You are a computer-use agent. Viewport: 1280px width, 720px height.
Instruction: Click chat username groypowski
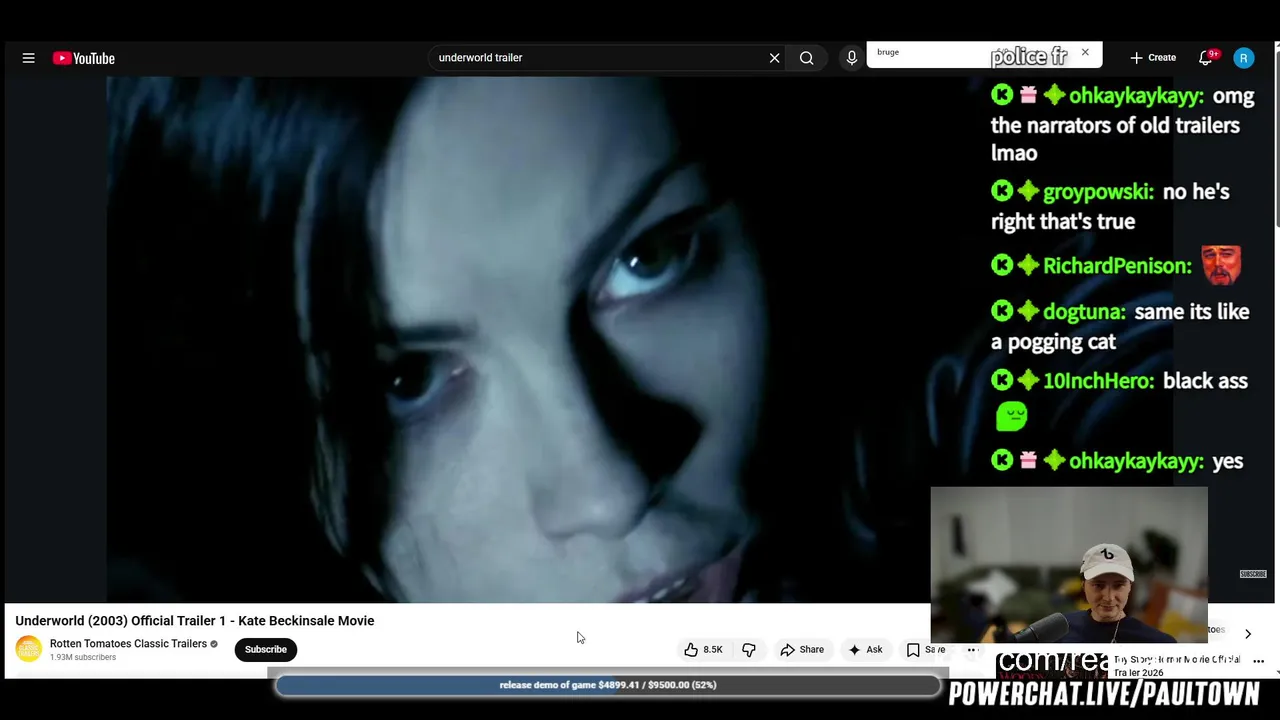pyautogui.click(x=1098, y=192)
